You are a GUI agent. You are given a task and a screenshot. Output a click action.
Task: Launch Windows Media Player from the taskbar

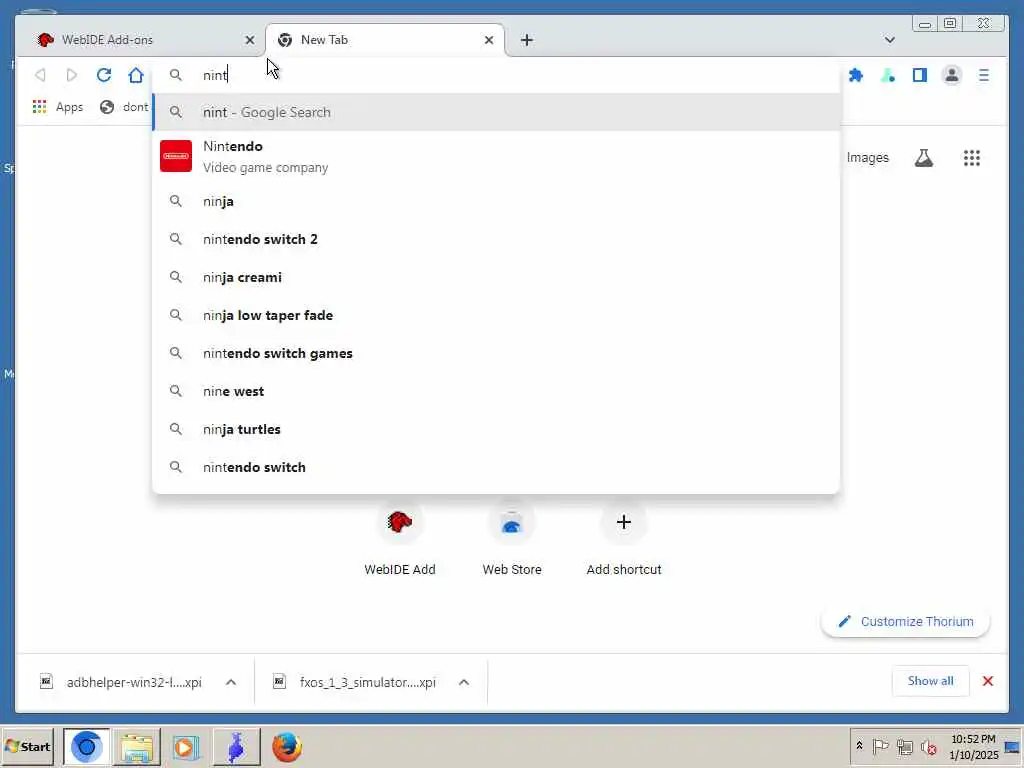click(186, 746)
